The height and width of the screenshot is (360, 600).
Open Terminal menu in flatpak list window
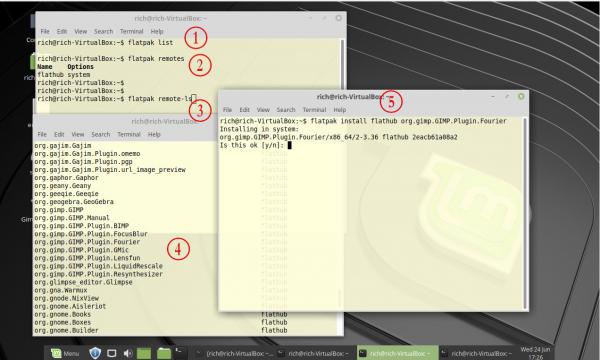pos(131,31)
